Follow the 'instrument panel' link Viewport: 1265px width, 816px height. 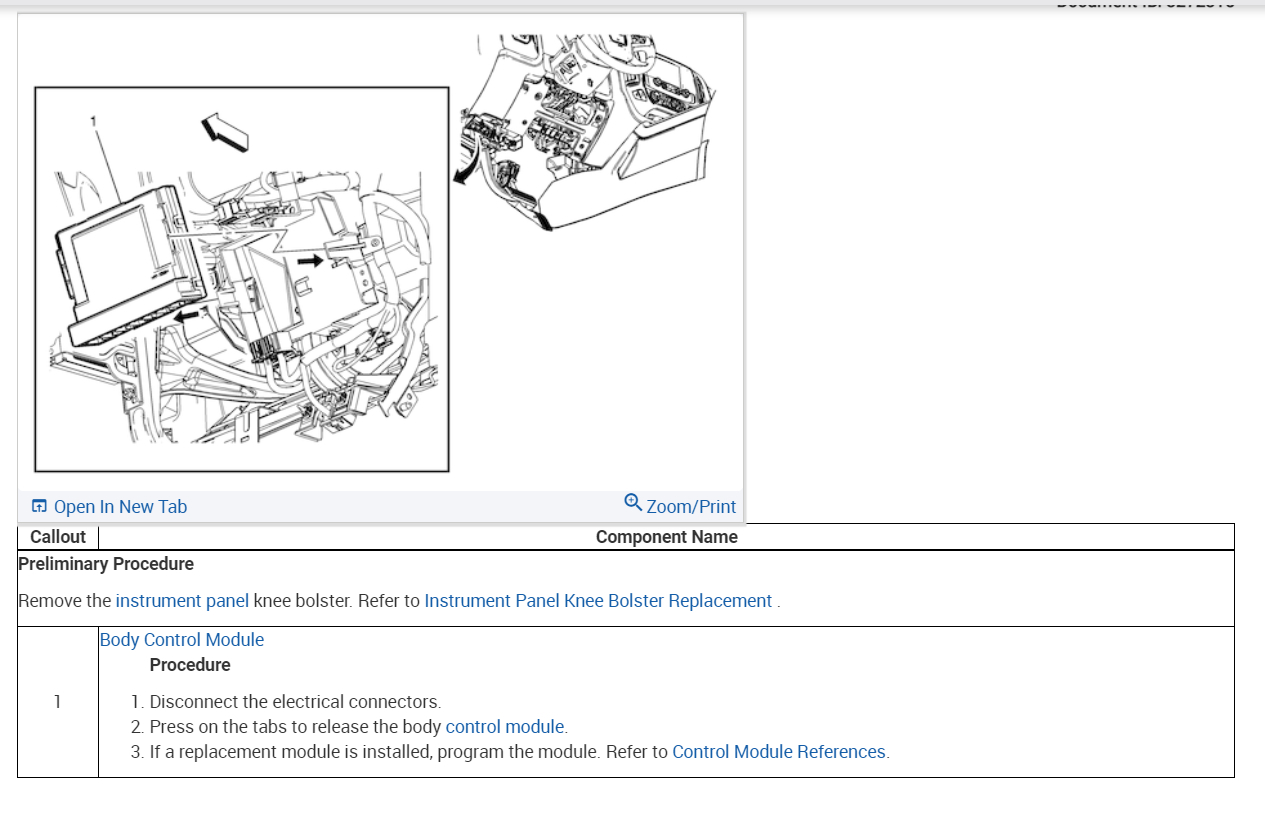coord(182,601)
